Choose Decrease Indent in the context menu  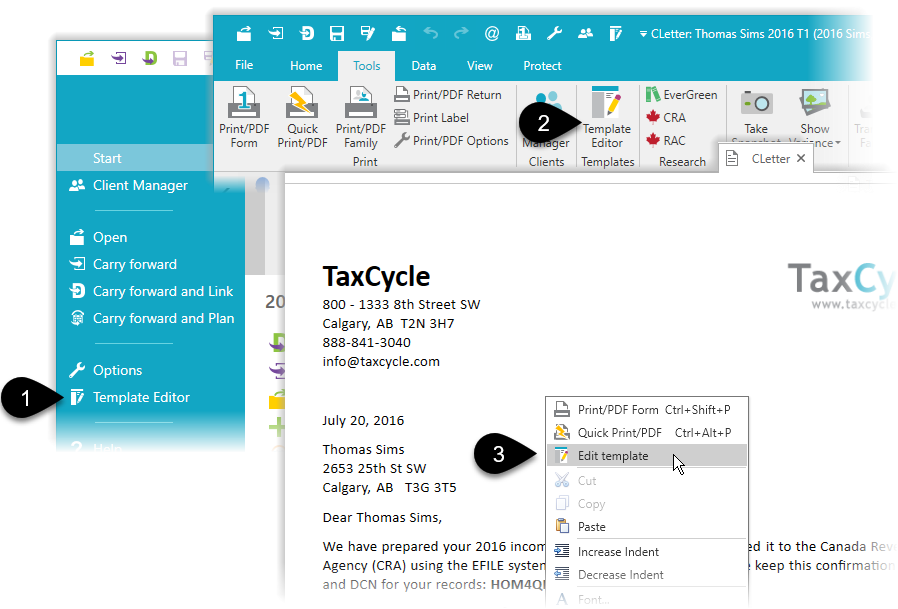647,575
